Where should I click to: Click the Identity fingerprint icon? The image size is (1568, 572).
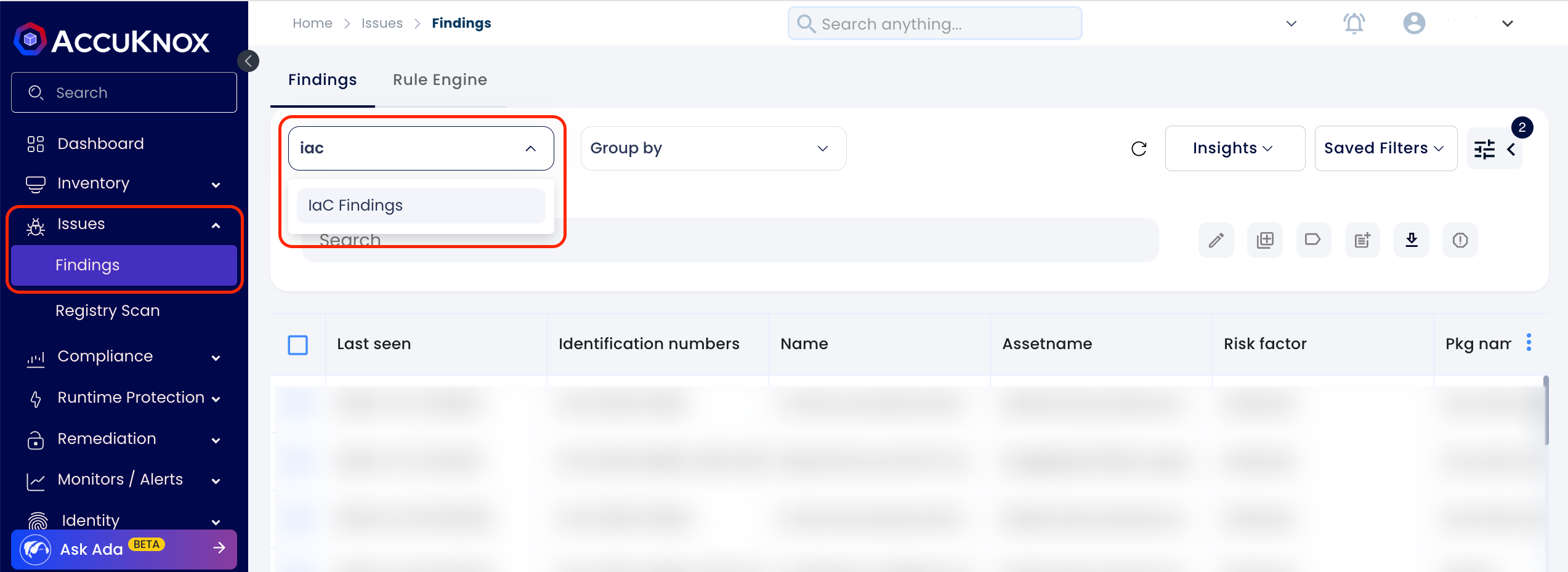(x=38, y=521)
